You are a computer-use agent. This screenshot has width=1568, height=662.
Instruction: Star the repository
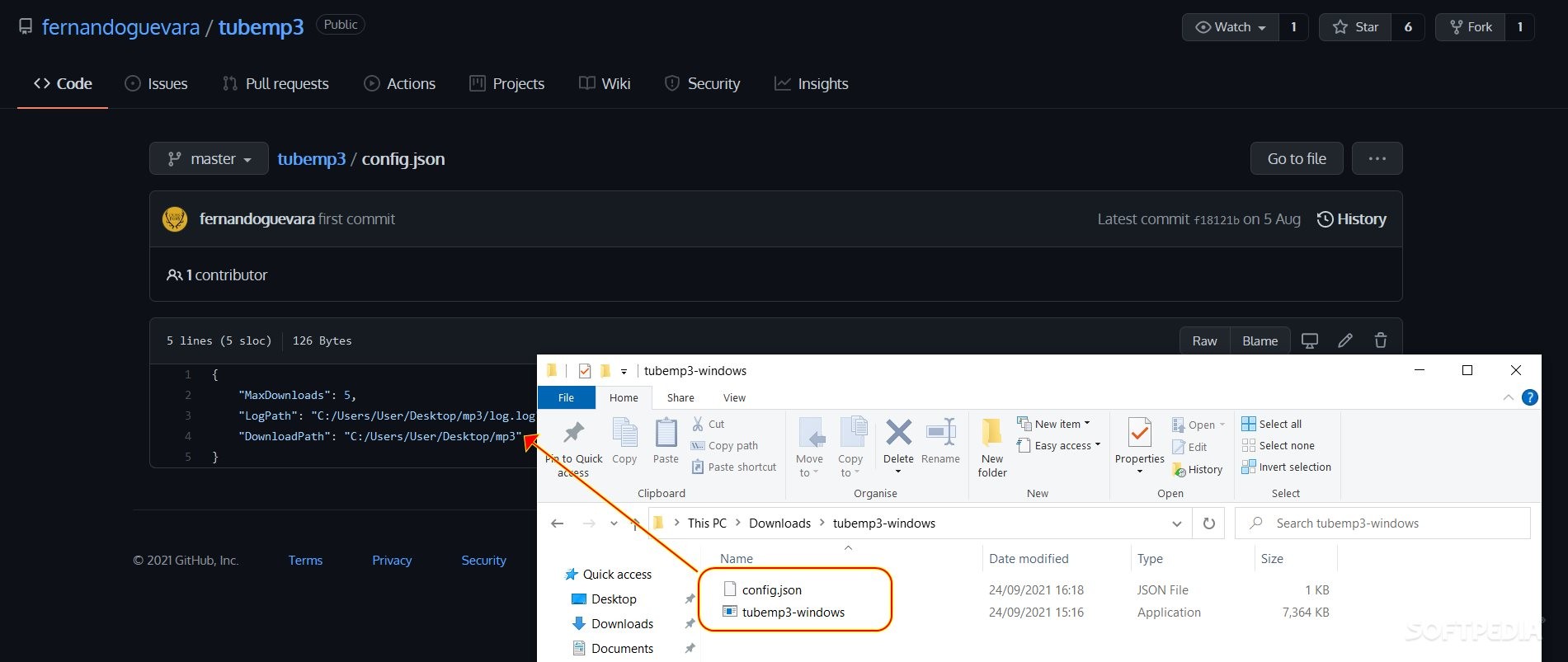[1355, 27]
